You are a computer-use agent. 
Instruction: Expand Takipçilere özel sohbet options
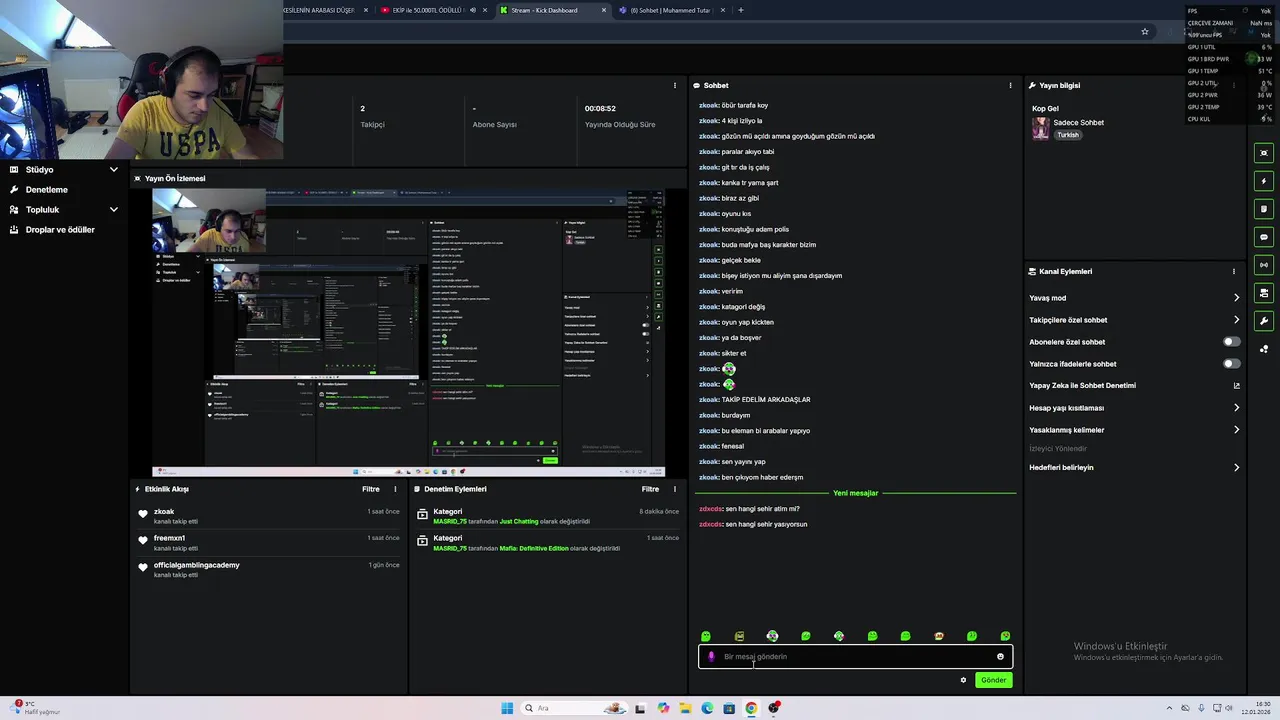pyautogui.click(x=1236, y=320)
